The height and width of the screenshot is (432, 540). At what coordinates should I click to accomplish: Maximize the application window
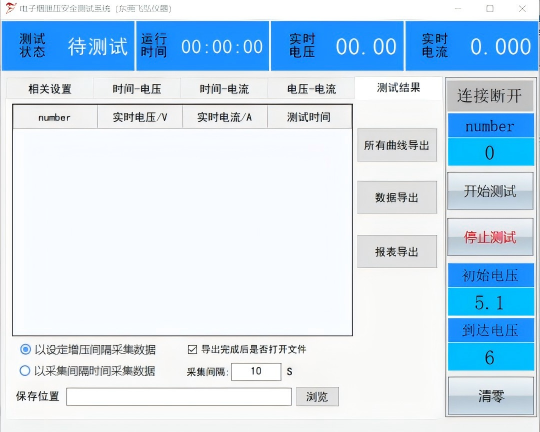click(x=490, y=8)
